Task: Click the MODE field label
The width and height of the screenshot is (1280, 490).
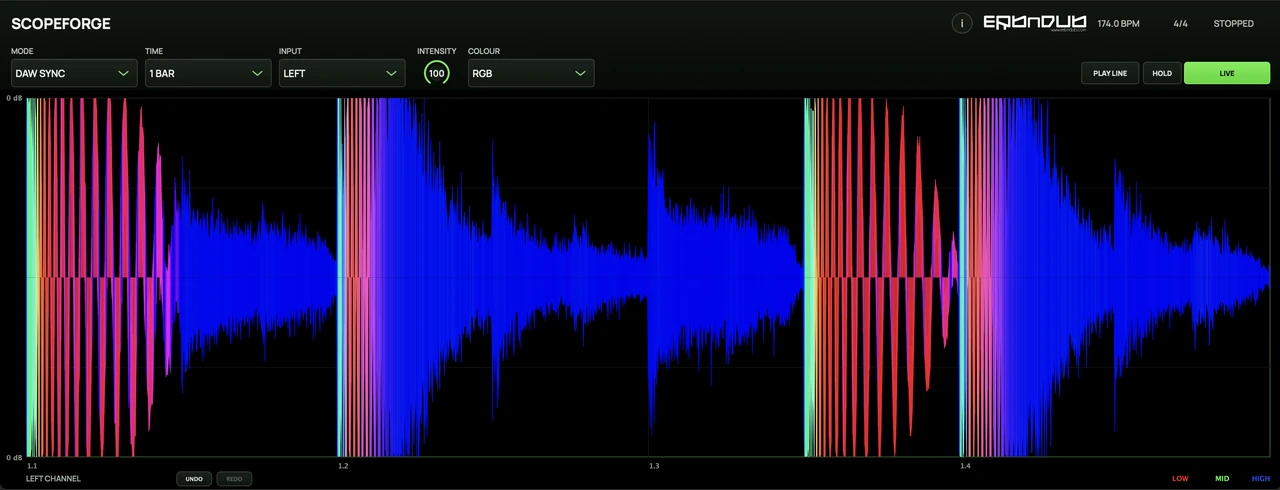Action: [x=22, y=51]
